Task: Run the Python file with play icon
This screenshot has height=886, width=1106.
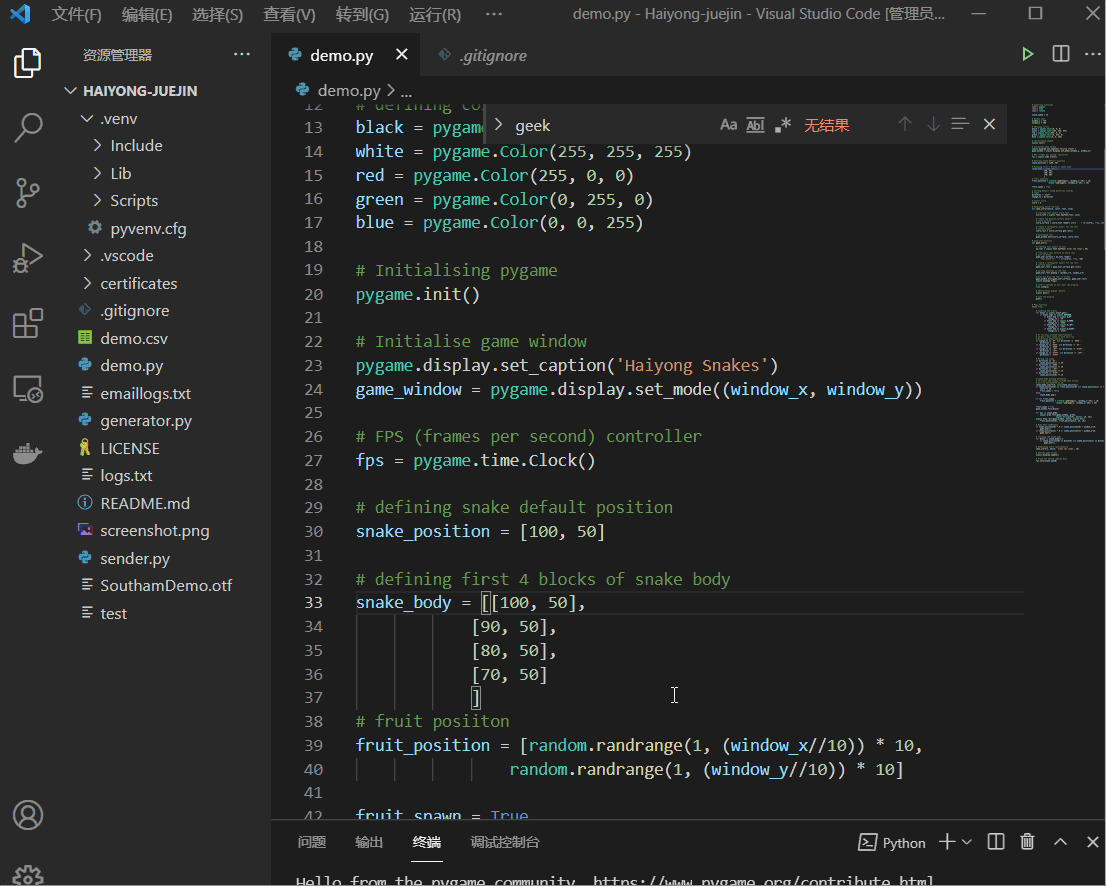Action: (x=1028, y=54)
